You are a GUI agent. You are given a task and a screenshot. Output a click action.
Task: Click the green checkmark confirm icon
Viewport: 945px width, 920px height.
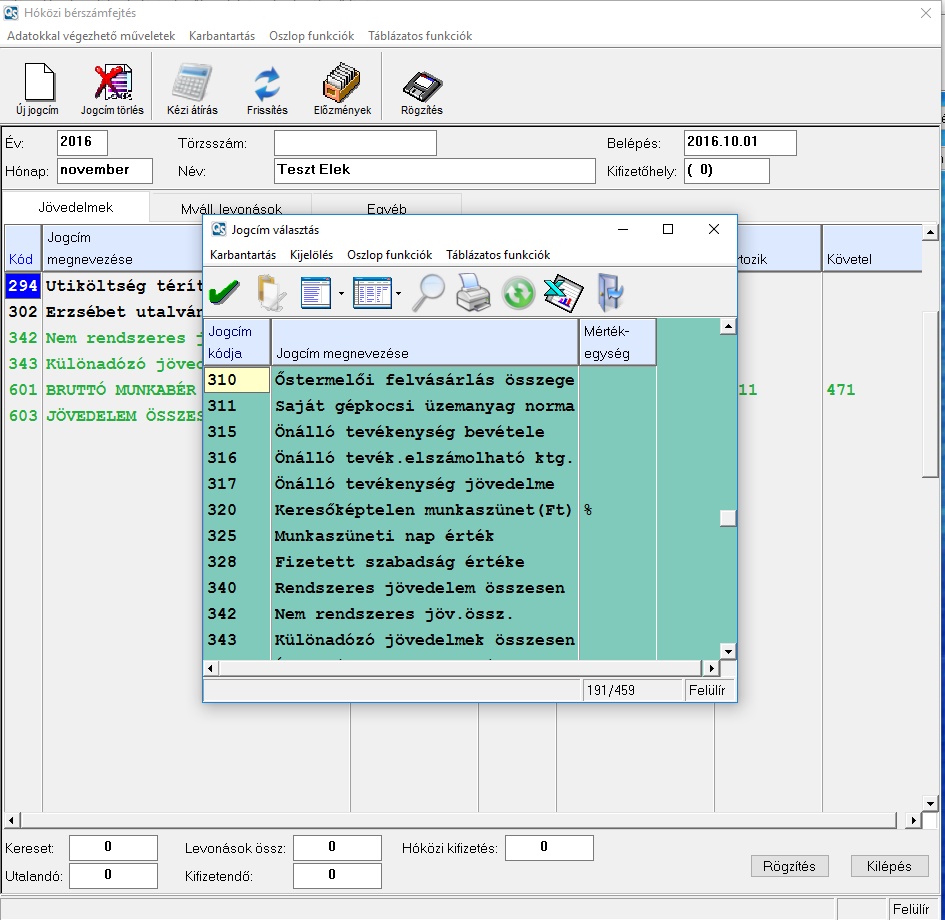pyautogui.click(x=224, y=293)
